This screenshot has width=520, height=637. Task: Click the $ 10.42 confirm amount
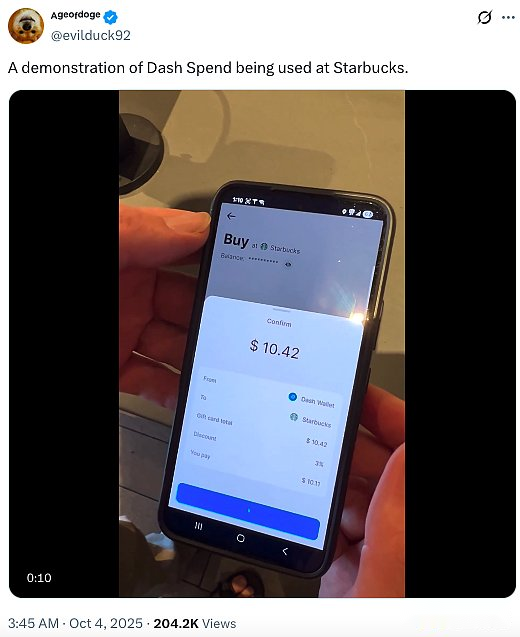[275, 349]
